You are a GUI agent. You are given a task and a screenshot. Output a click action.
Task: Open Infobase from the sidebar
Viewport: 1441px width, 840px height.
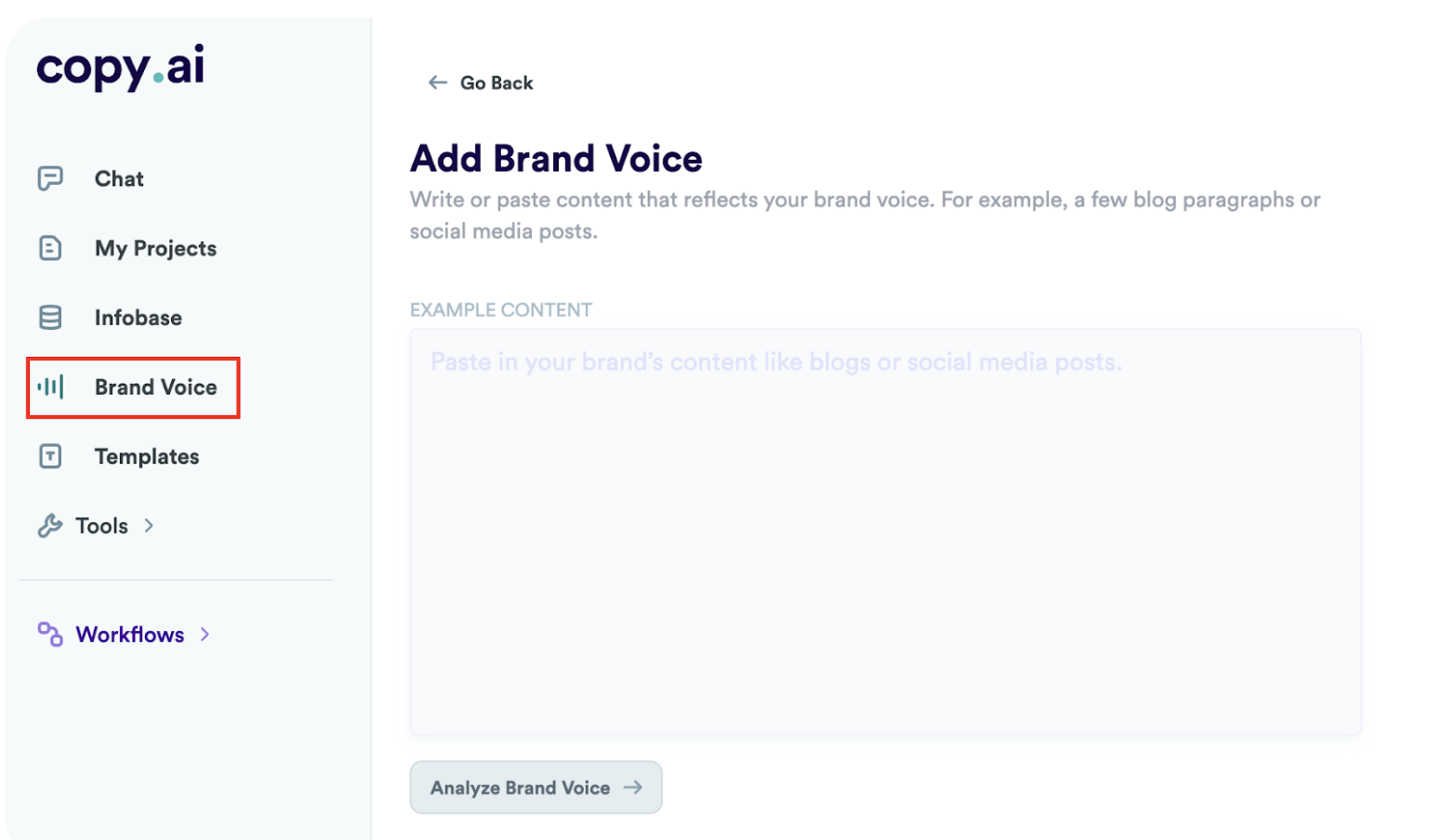[138, 317]
